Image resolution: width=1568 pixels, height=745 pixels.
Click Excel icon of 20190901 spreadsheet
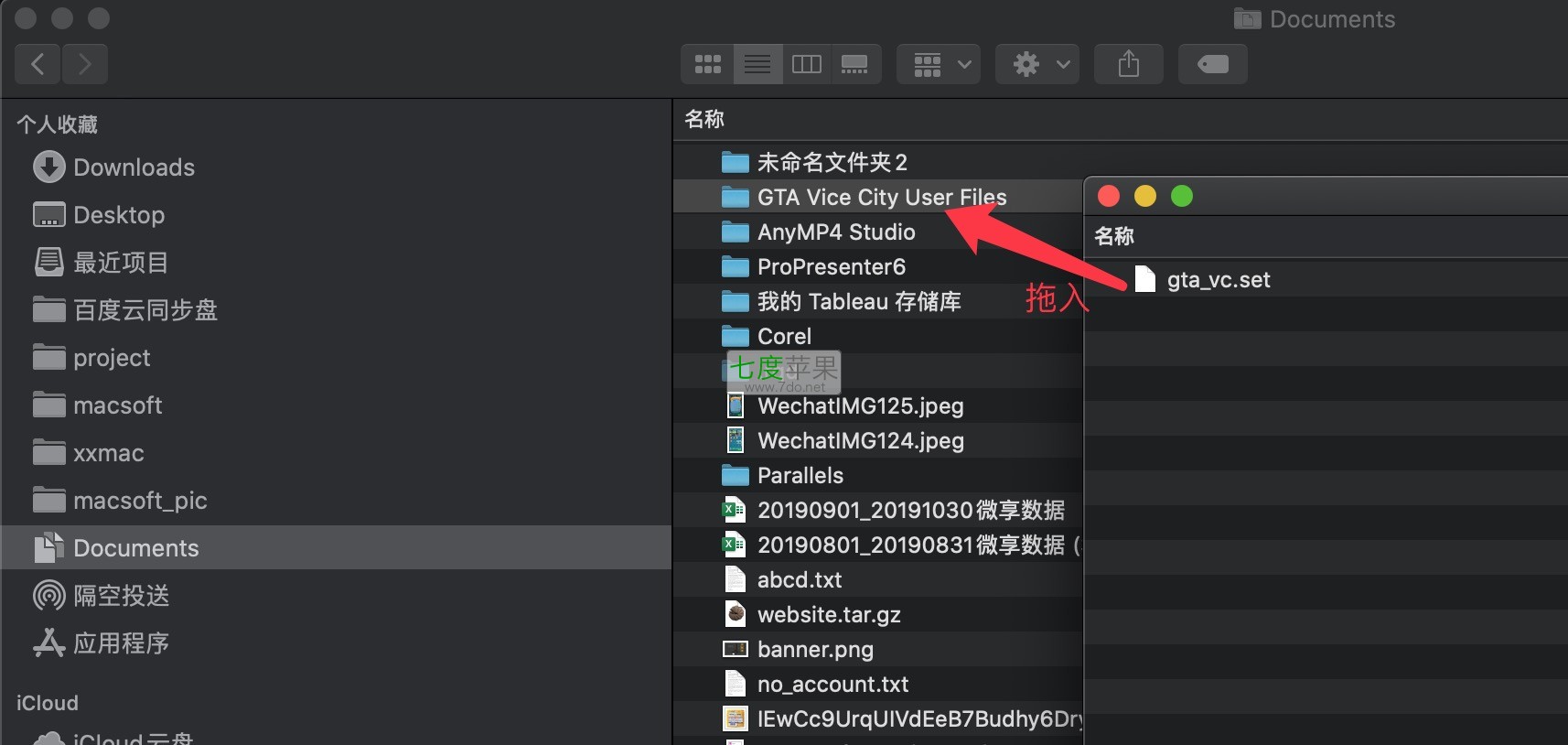click(x=735, y=510)
